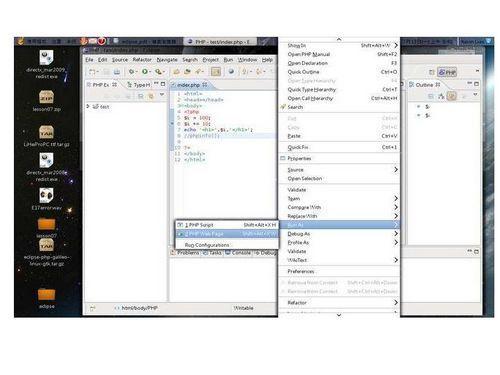The height and width of the screenshot is (375, 500).
Task: Switch to PHP - test/index.php taskbar window
Action: 220,42
